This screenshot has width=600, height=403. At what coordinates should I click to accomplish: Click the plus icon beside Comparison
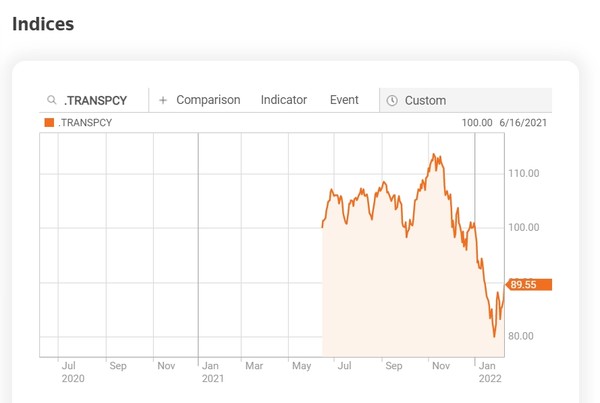point(163,100)
